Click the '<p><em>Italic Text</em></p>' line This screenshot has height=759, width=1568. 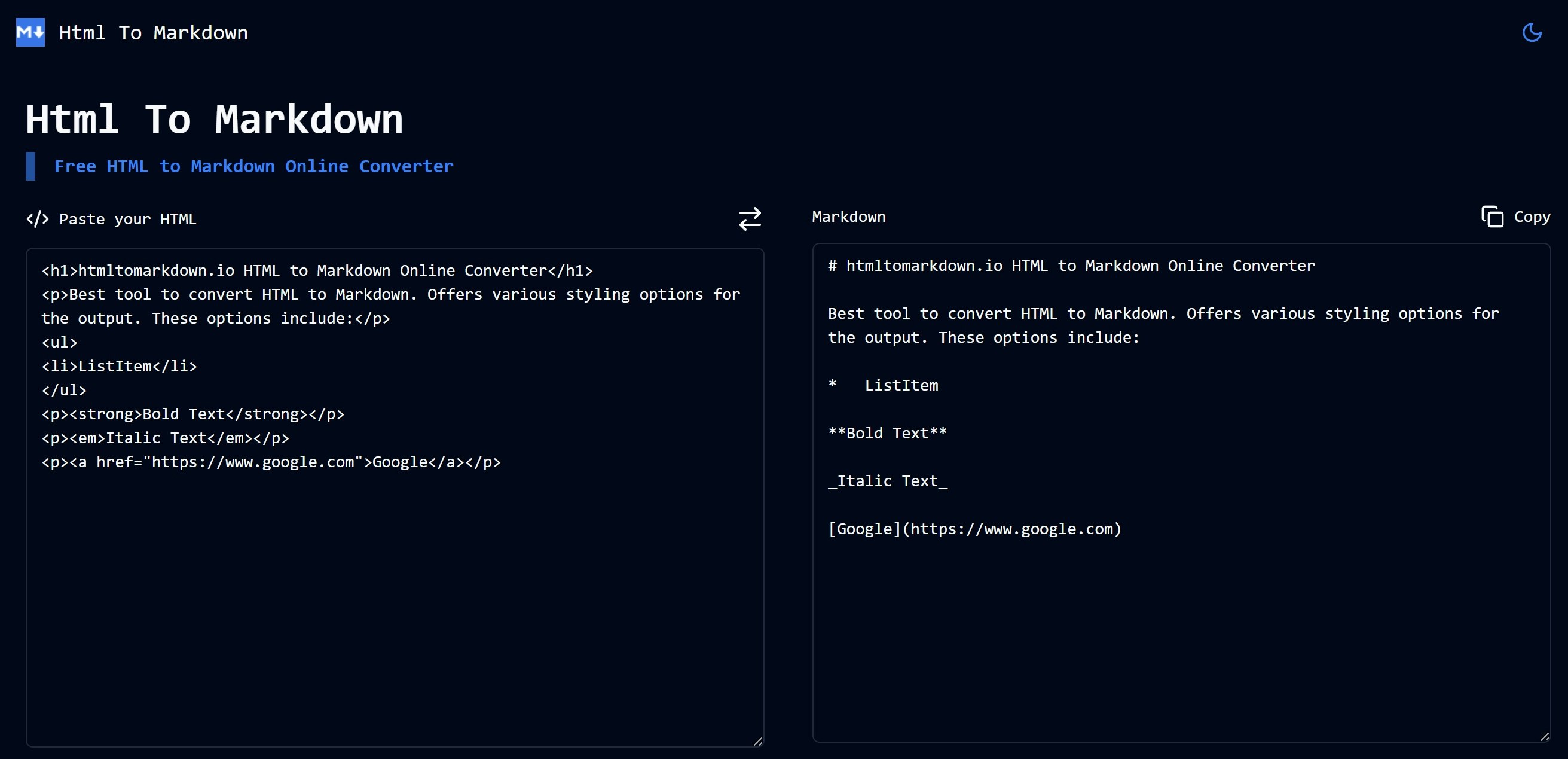[x=165, y=438]
